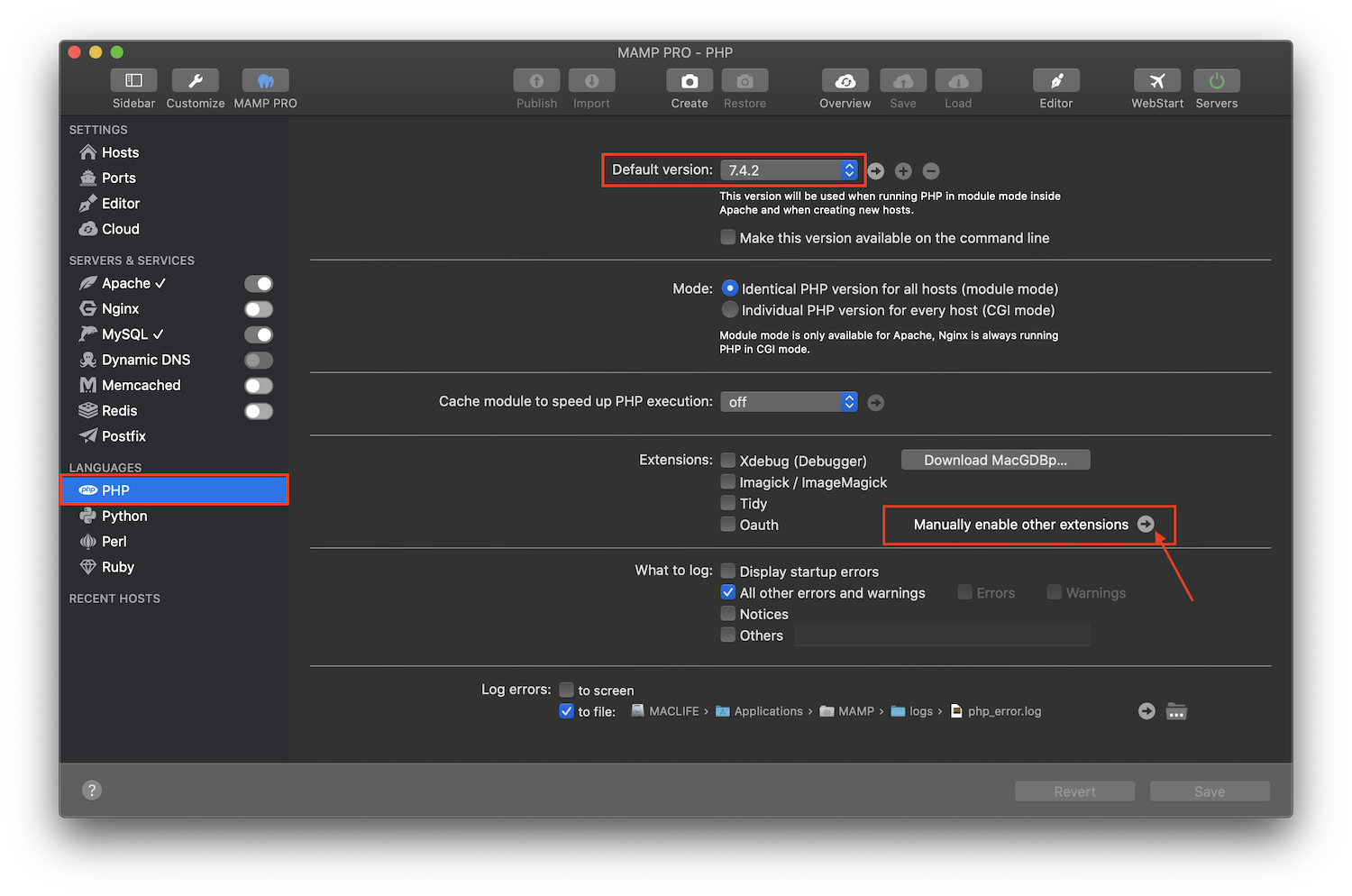Screen dimensions: 1352x896
Task: Open the help question mark icon
Action: tap(91, 790)
